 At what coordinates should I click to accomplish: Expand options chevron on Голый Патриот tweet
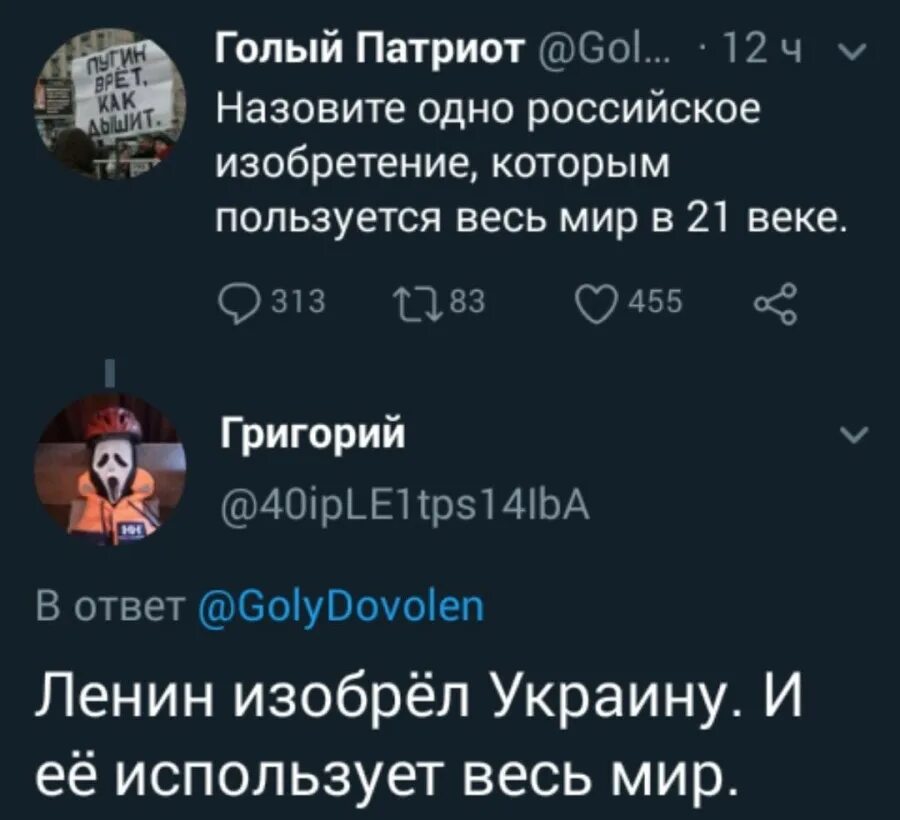click(852, 53)
